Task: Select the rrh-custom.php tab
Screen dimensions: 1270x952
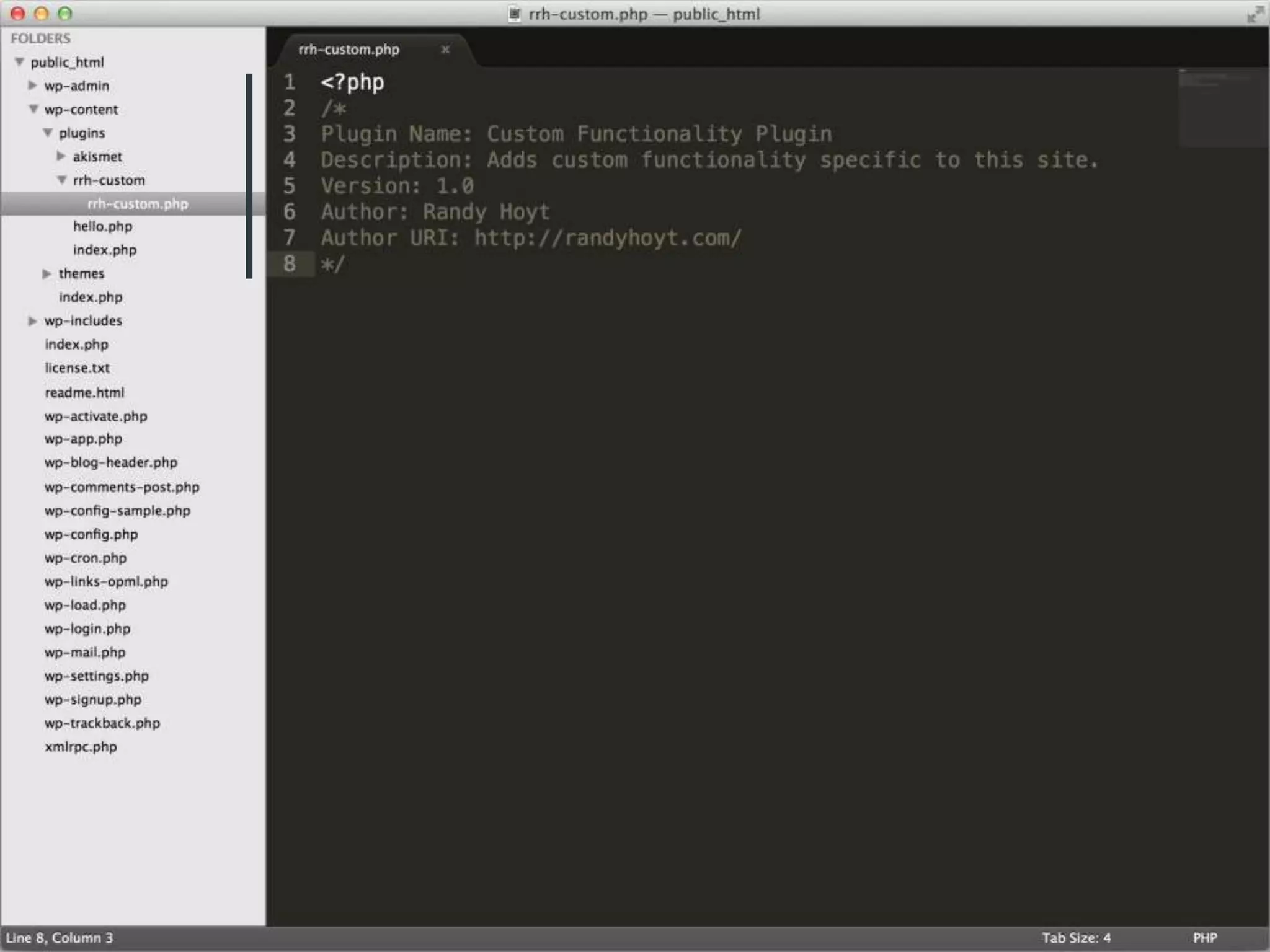Action: pyautogui.click(x=349, y=50)
